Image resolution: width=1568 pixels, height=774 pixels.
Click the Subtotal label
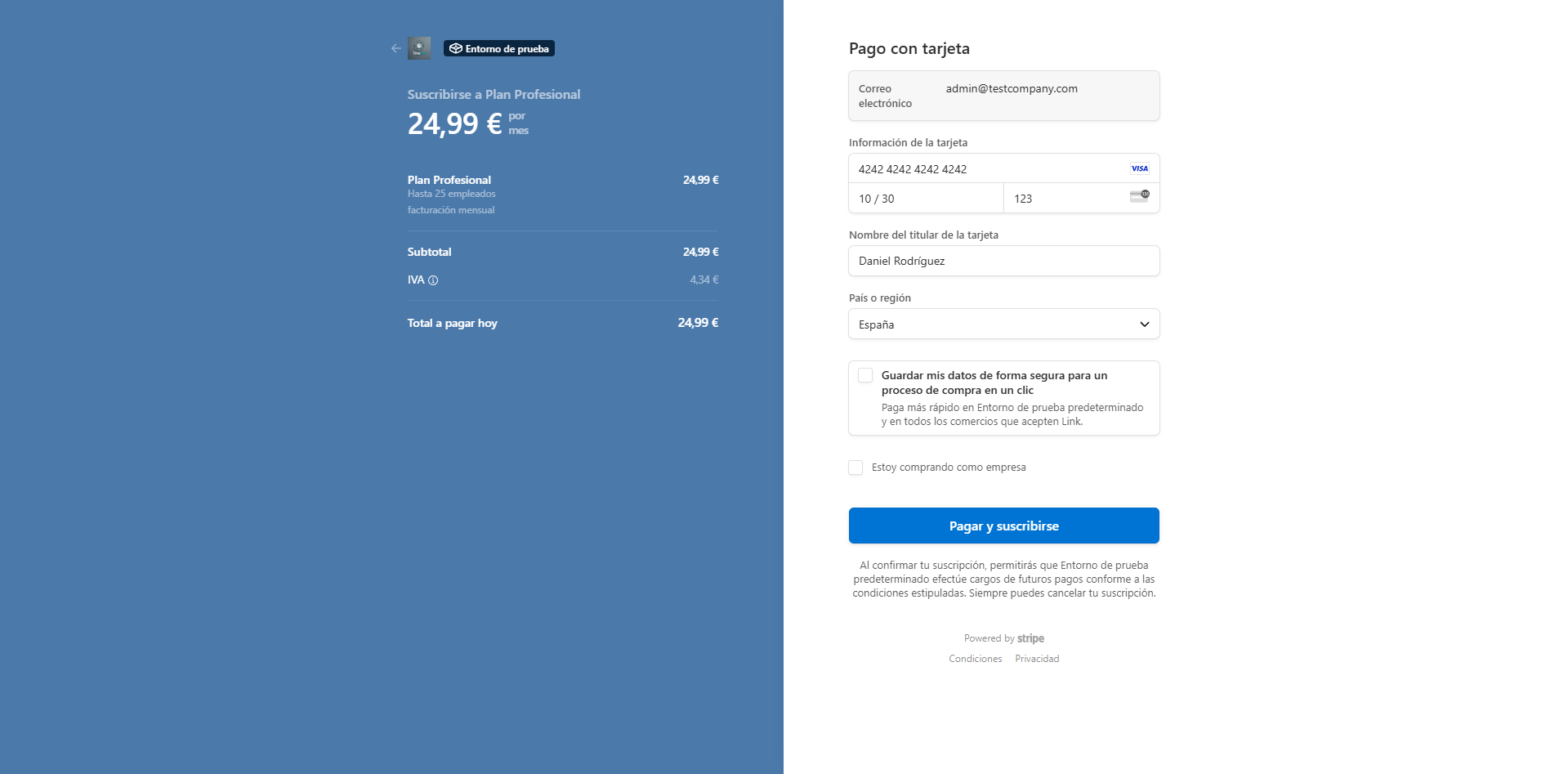click(430, 252)
